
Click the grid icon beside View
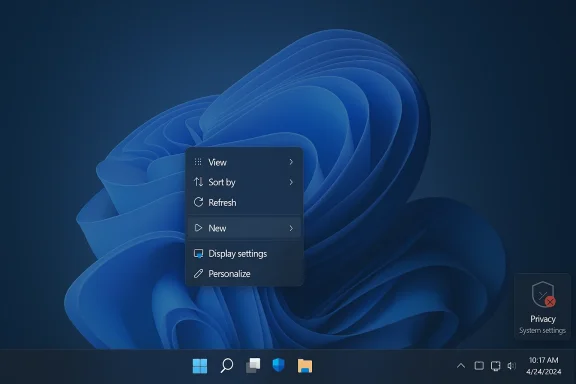point(198,162)
